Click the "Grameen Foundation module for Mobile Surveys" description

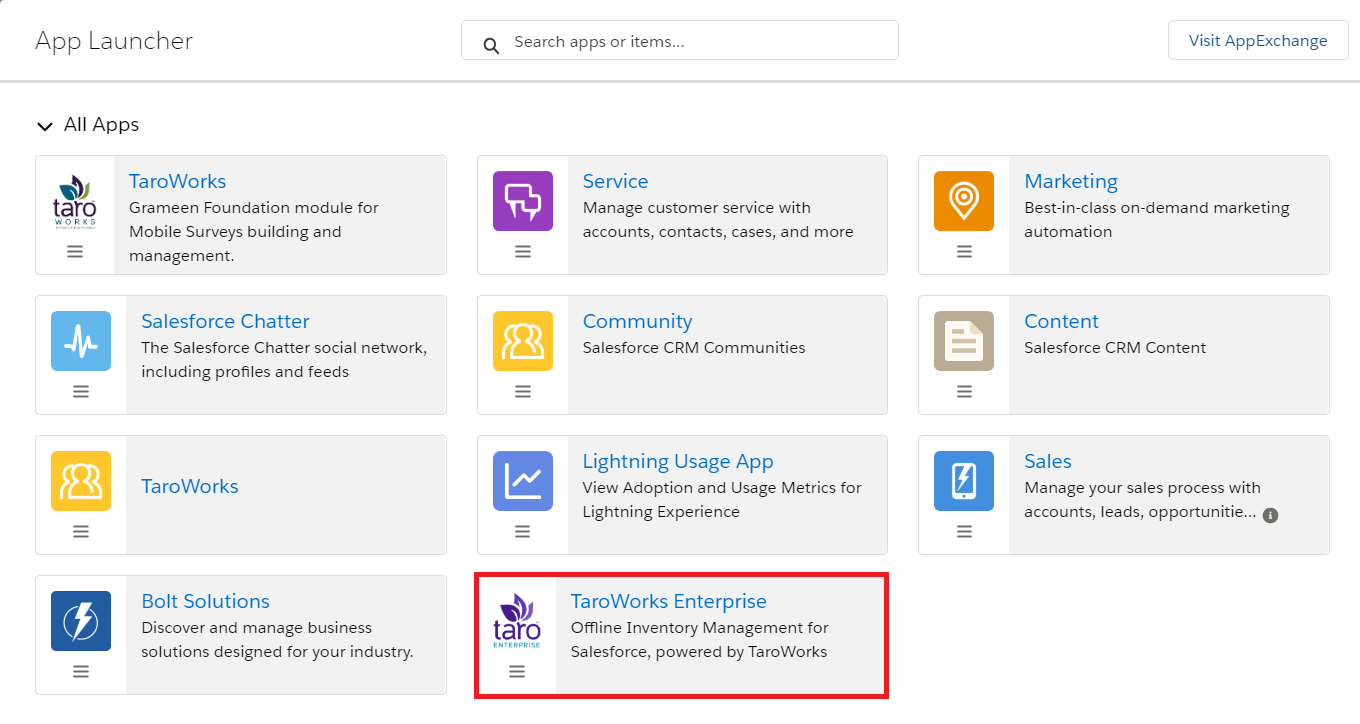pos(254,232)
